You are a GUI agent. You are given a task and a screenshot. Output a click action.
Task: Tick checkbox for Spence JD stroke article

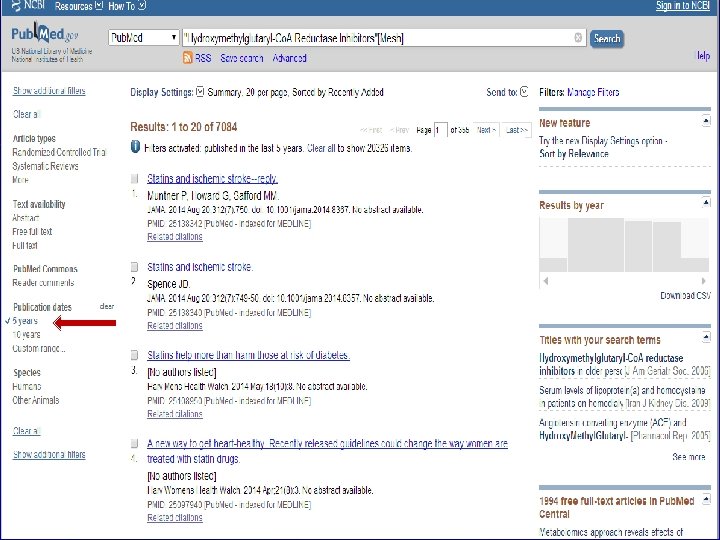[x=135, y=267]
